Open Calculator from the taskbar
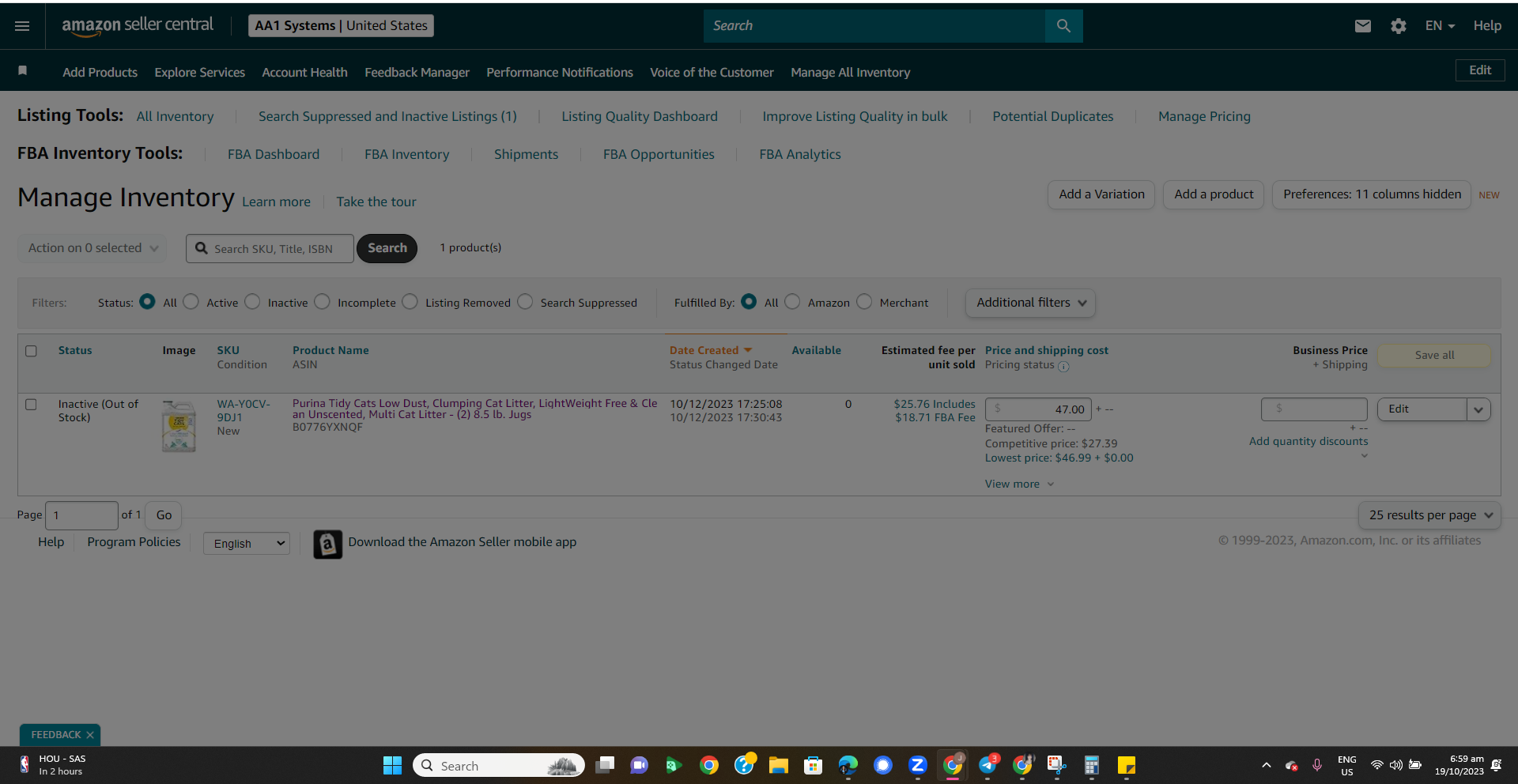 (x=1092, y=765)
